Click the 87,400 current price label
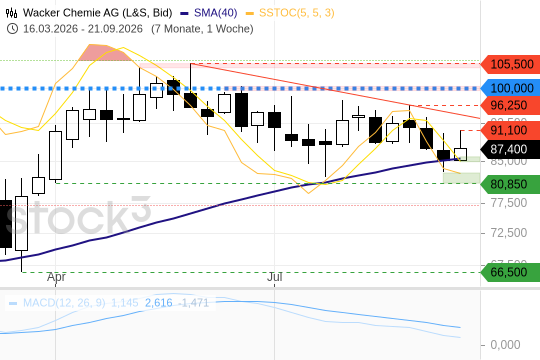The height and width of the screenshot is (360, 540). pos(510,149)
